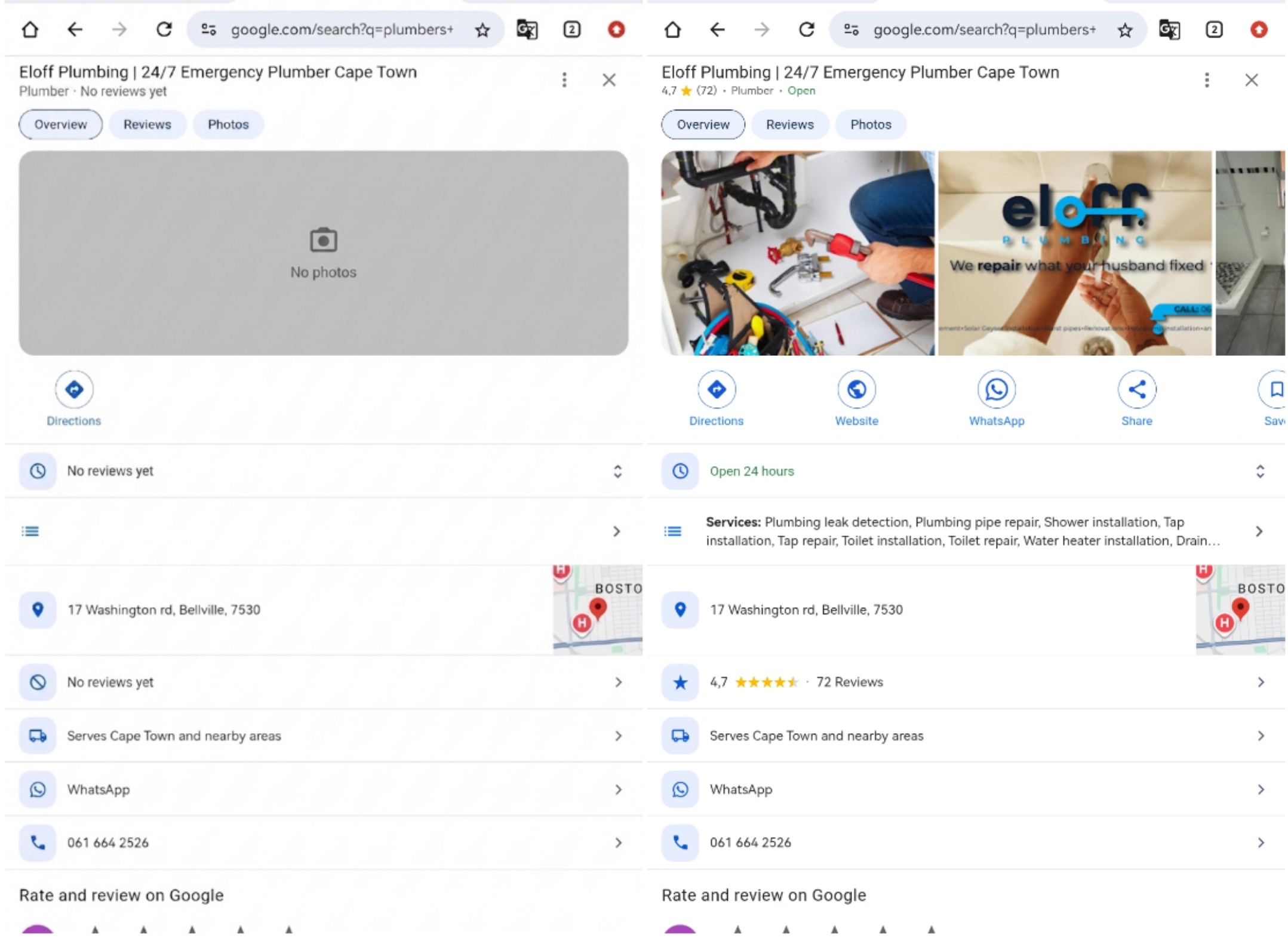Screen dimensions: 1288x938
Task: Open the No reviews yet row with blocked icon
Action: 324,682
